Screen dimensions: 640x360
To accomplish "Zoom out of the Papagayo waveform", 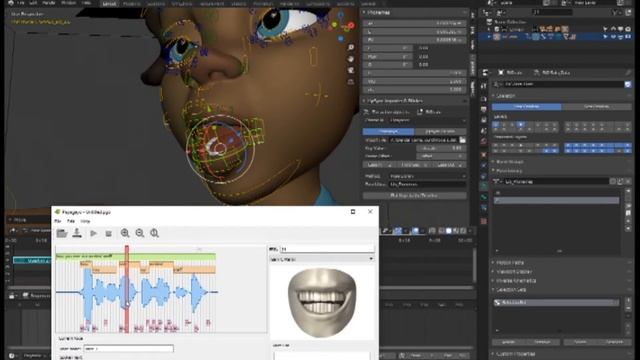I will click(140, 233).
